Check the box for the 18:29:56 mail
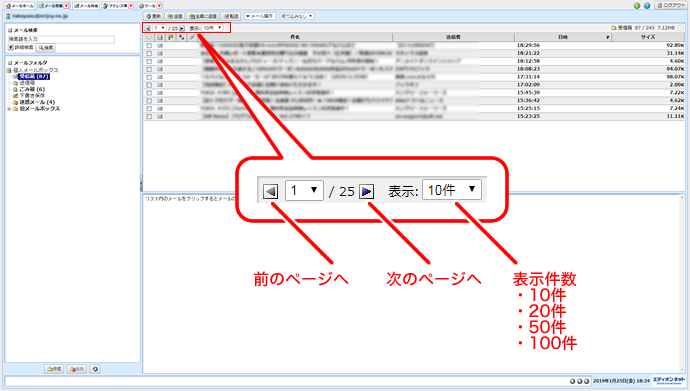 149,45
